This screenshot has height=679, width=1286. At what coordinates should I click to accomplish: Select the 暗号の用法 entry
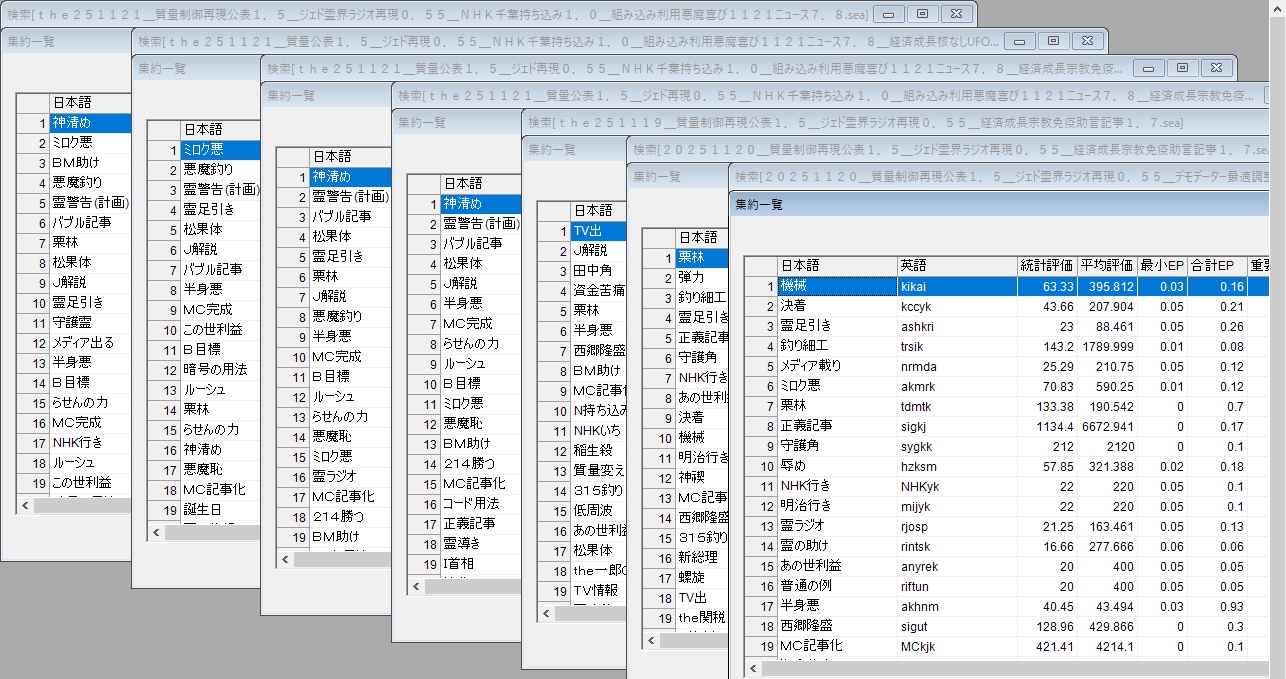pyautogui.click(x=213, y=370)
